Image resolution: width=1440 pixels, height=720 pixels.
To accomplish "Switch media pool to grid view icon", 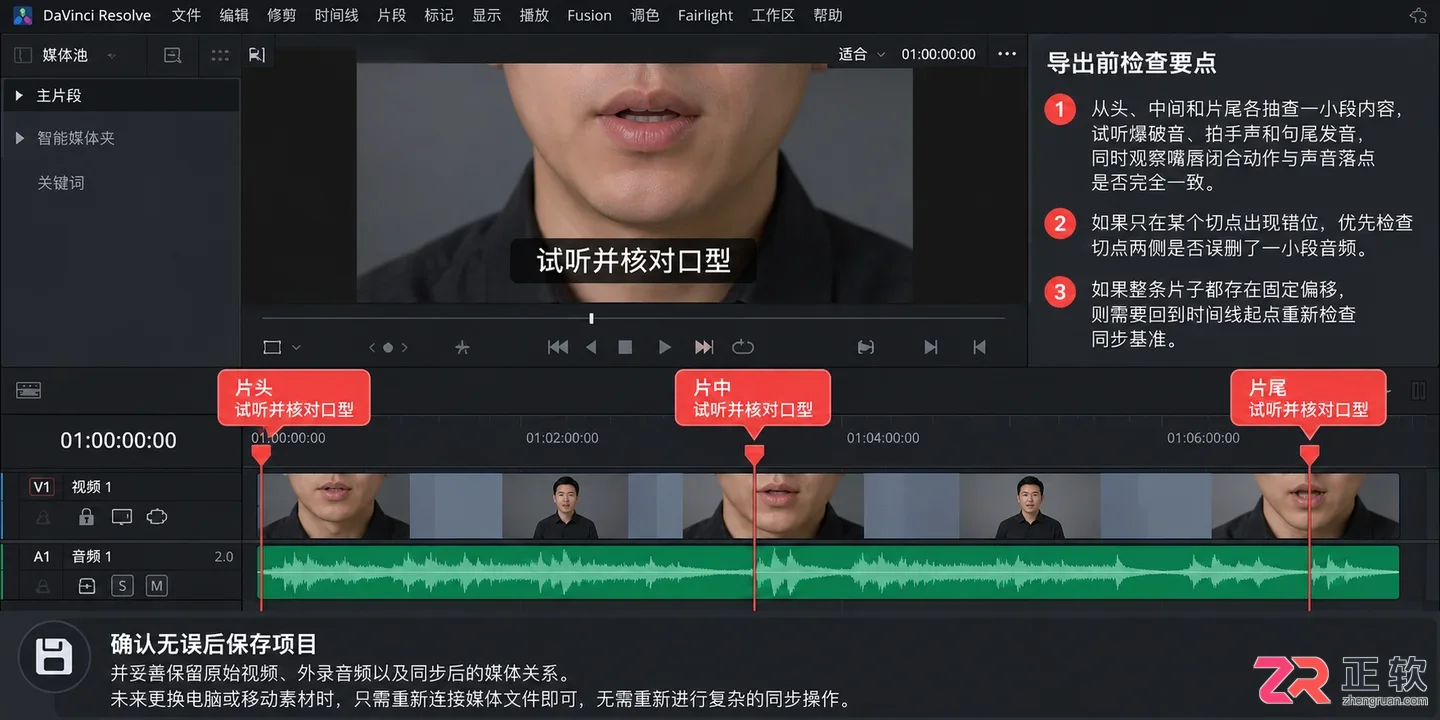I will [220, 56].
